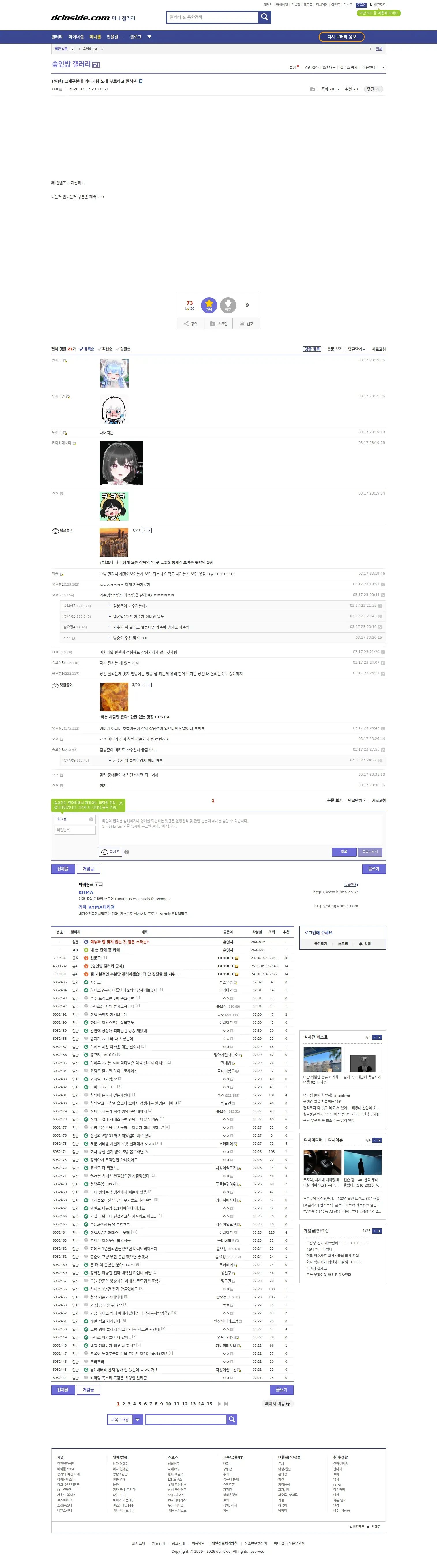Click the mobile view icon next to post title
The width and height of the screenshot is (437, 1568).
pos(141,81)
